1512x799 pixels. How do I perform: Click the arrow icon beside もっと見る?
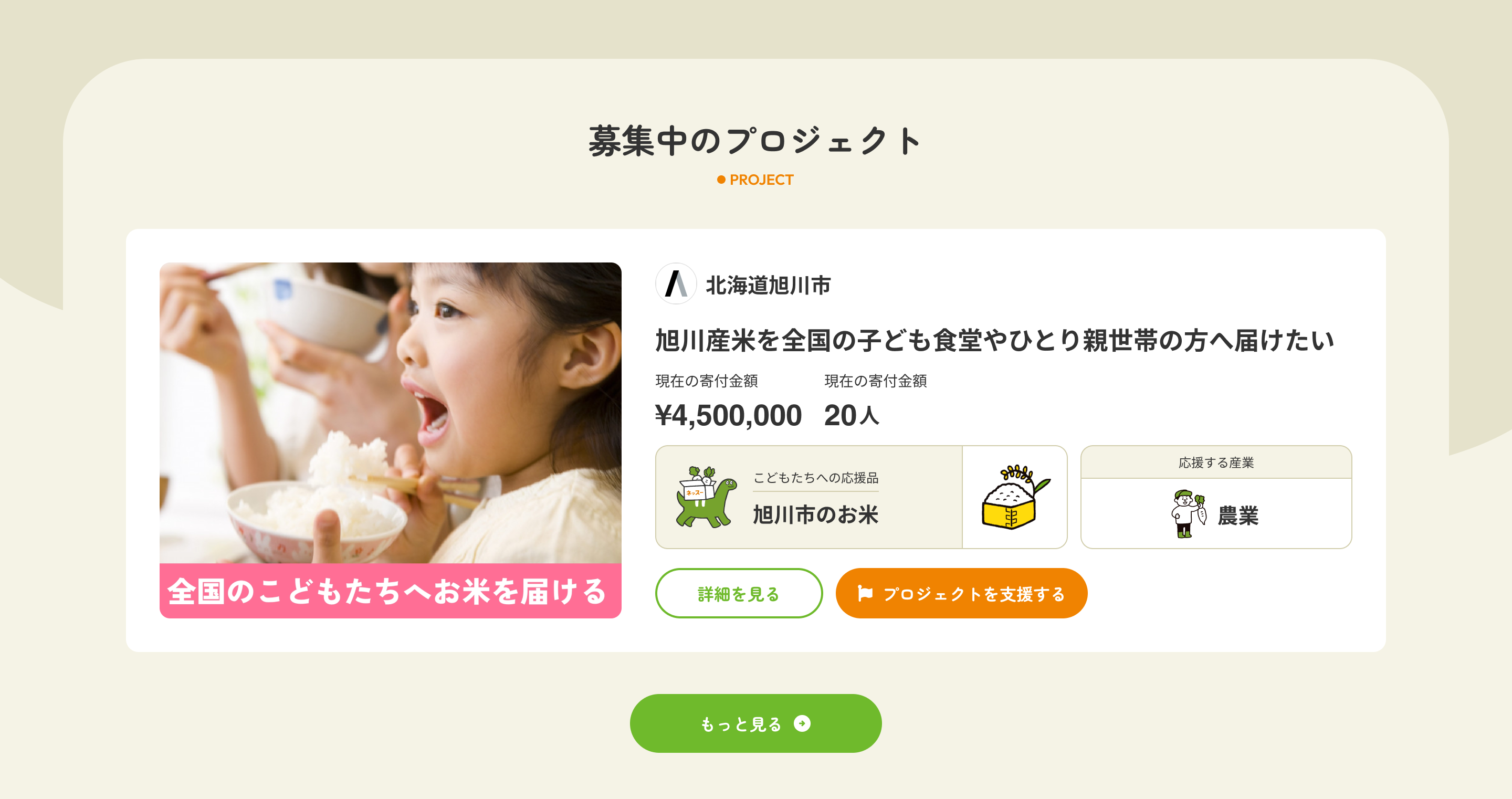[802, 723]
